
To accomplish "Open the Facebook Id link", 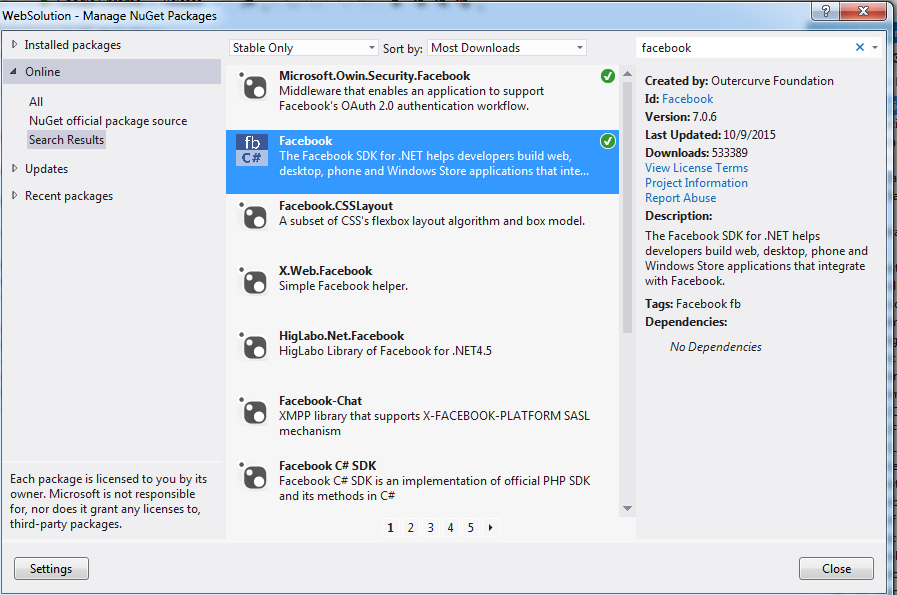I will (x=687, y=99).
